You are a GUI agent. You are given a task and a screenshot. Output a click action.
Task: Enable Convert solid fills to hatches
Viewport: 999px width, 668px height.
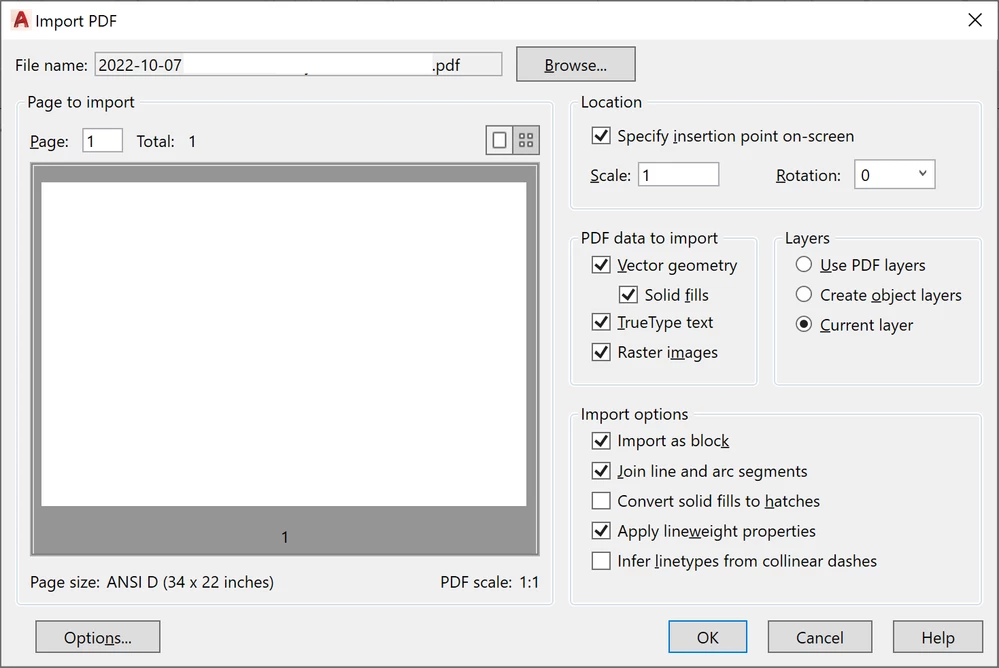601,501
